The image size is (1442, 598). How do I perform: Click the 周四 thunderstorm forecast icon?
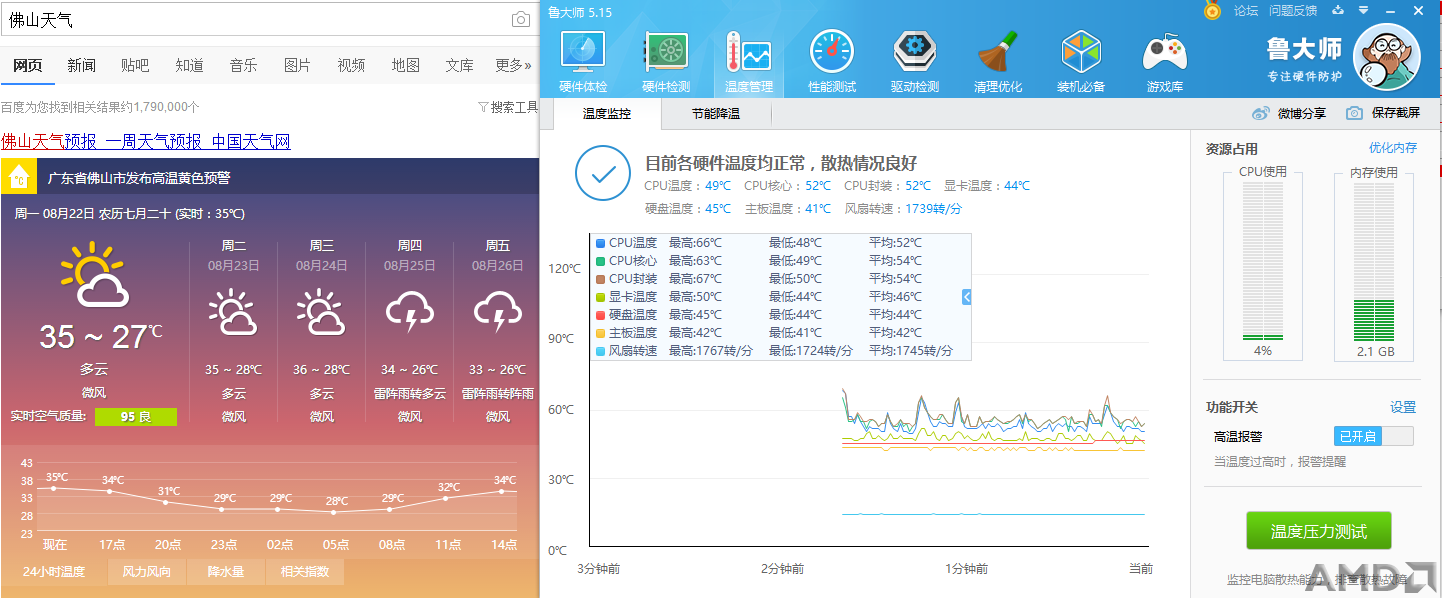point(409,311)
